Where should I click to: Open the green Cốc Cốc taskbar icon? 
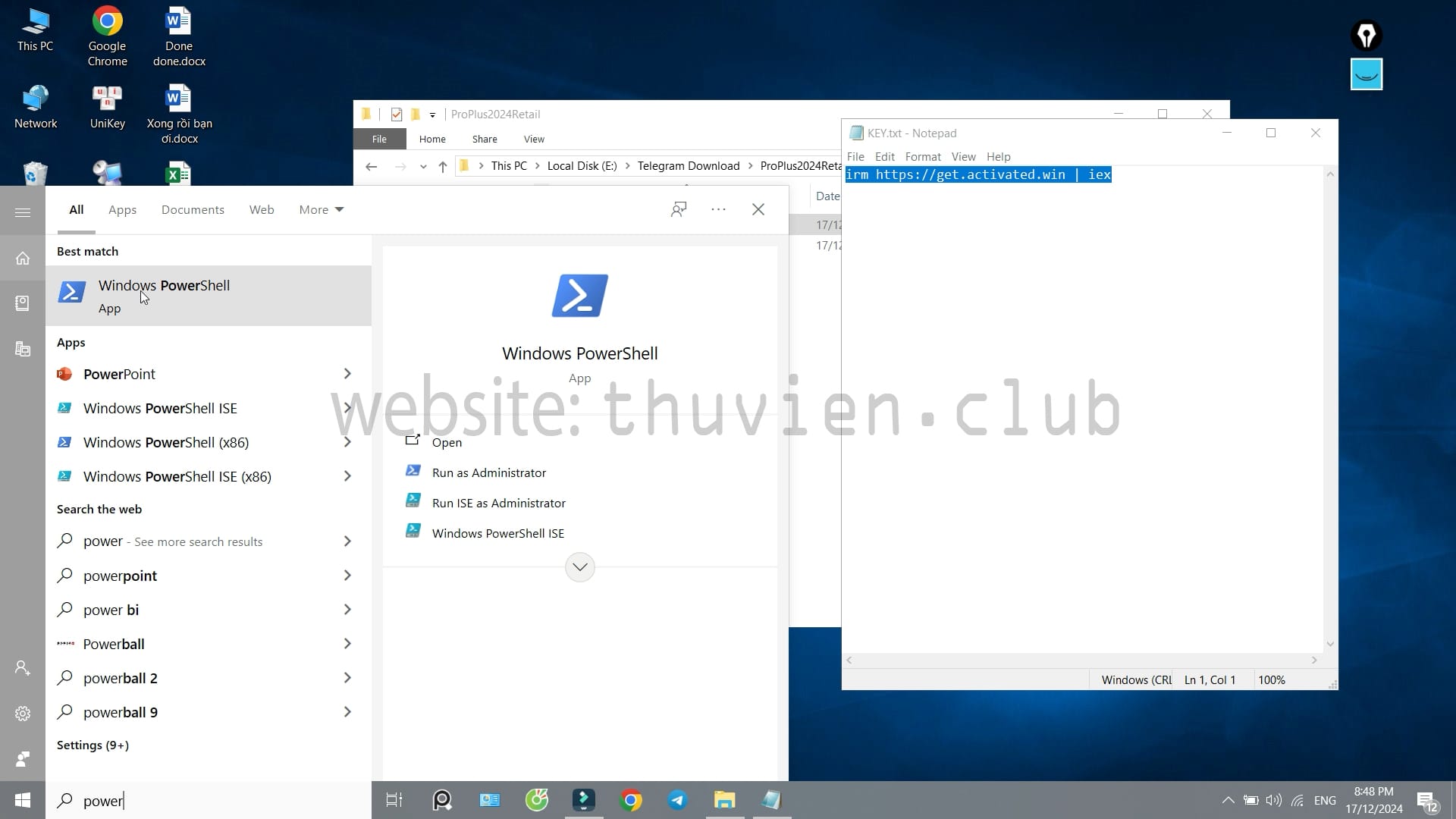click(536, 800)
